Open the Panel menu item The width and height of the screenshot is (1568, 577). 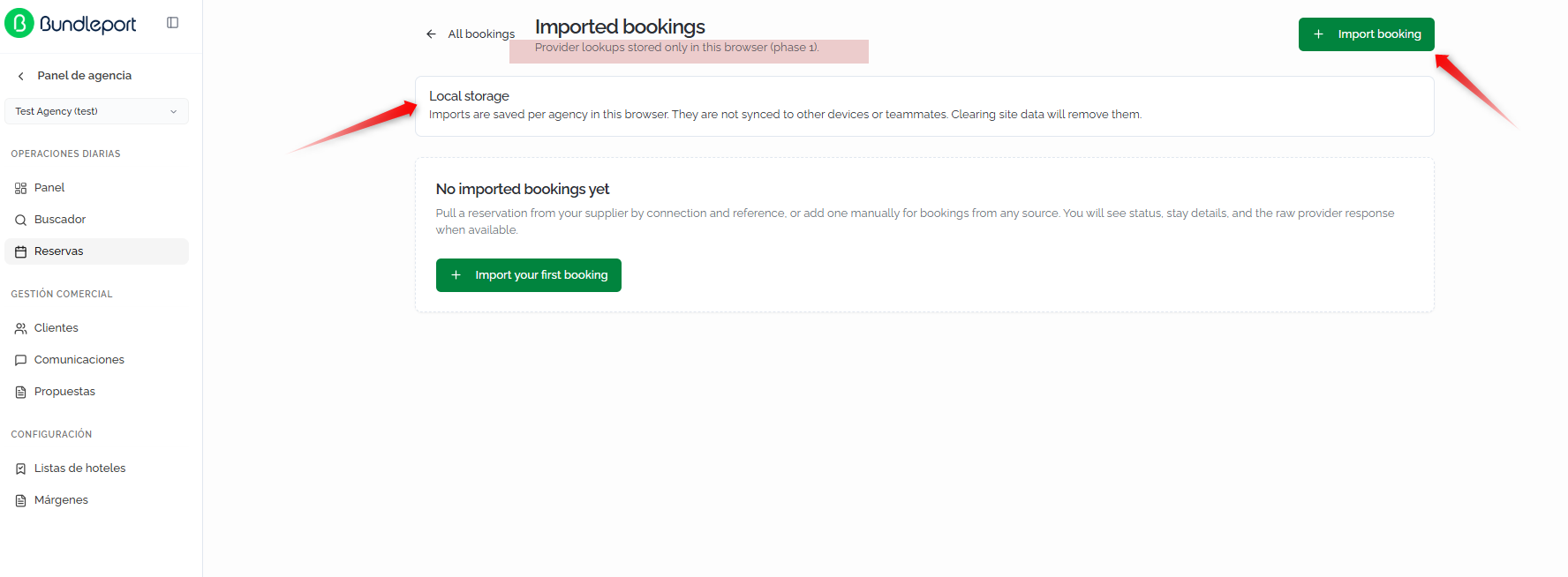click(96, 188)
